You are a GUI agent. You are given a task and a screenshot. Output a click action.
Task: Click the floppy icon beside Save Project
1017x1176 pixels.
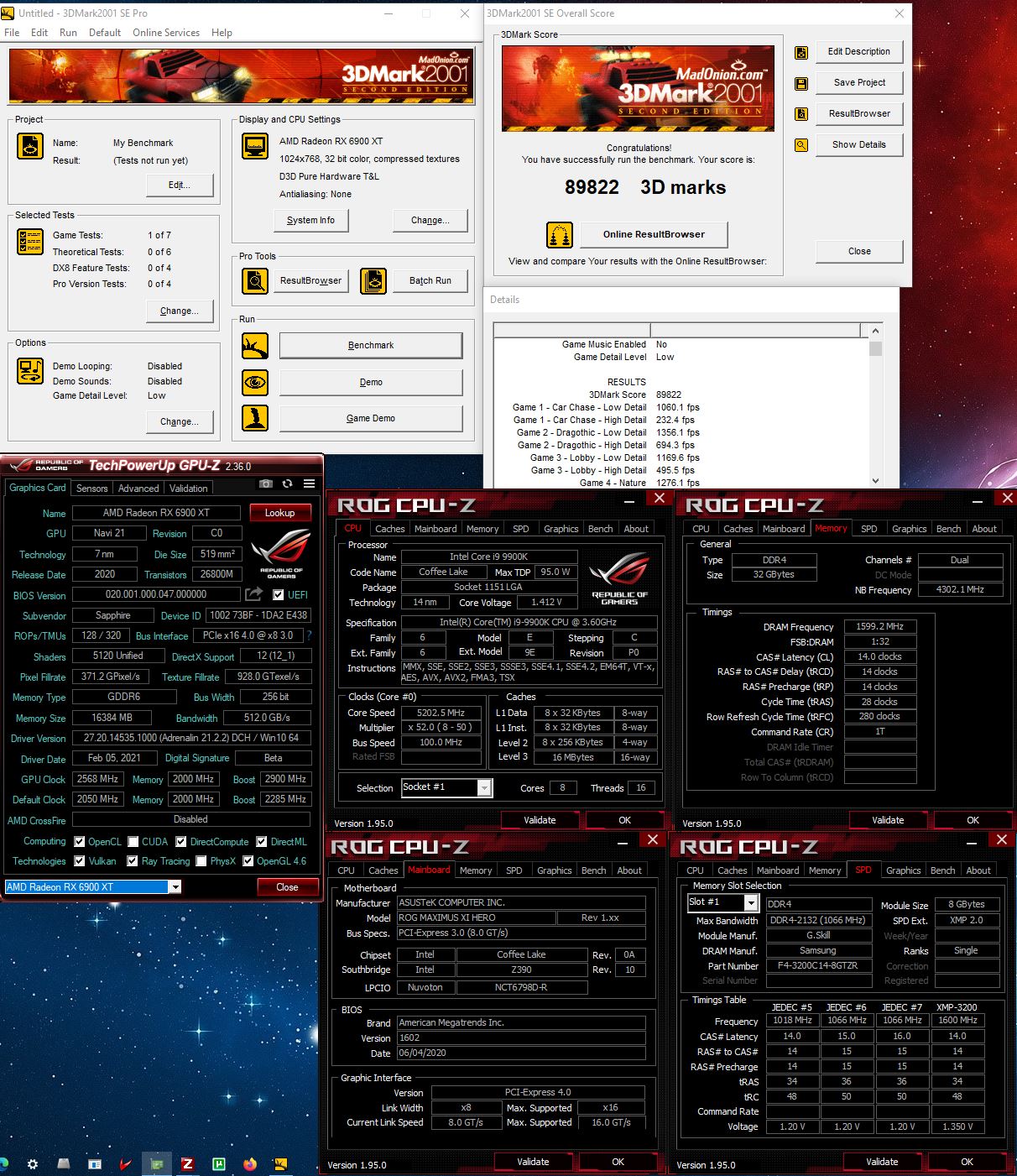pos(801,83)
